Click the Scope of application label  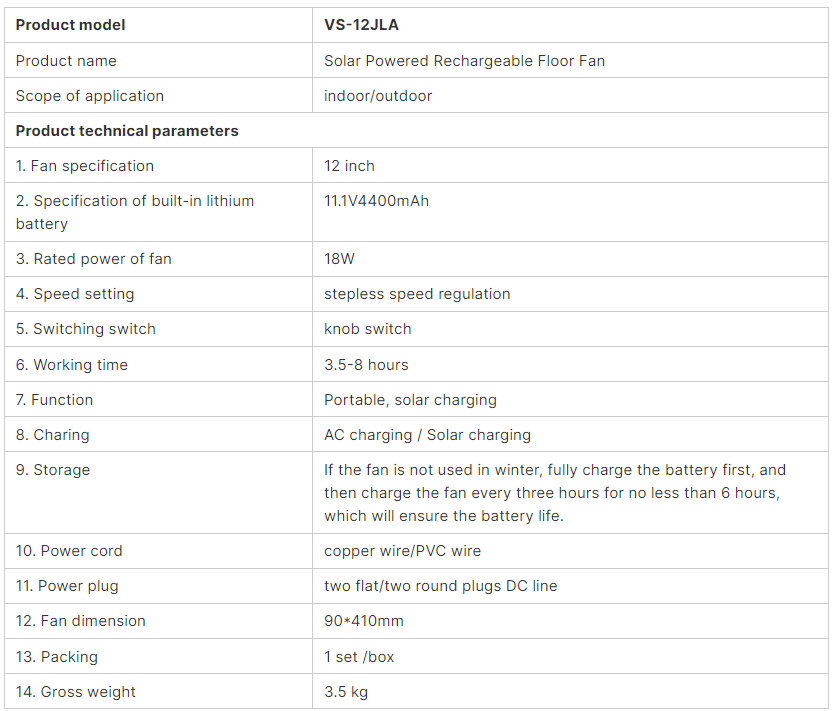[x=90, y=96]
